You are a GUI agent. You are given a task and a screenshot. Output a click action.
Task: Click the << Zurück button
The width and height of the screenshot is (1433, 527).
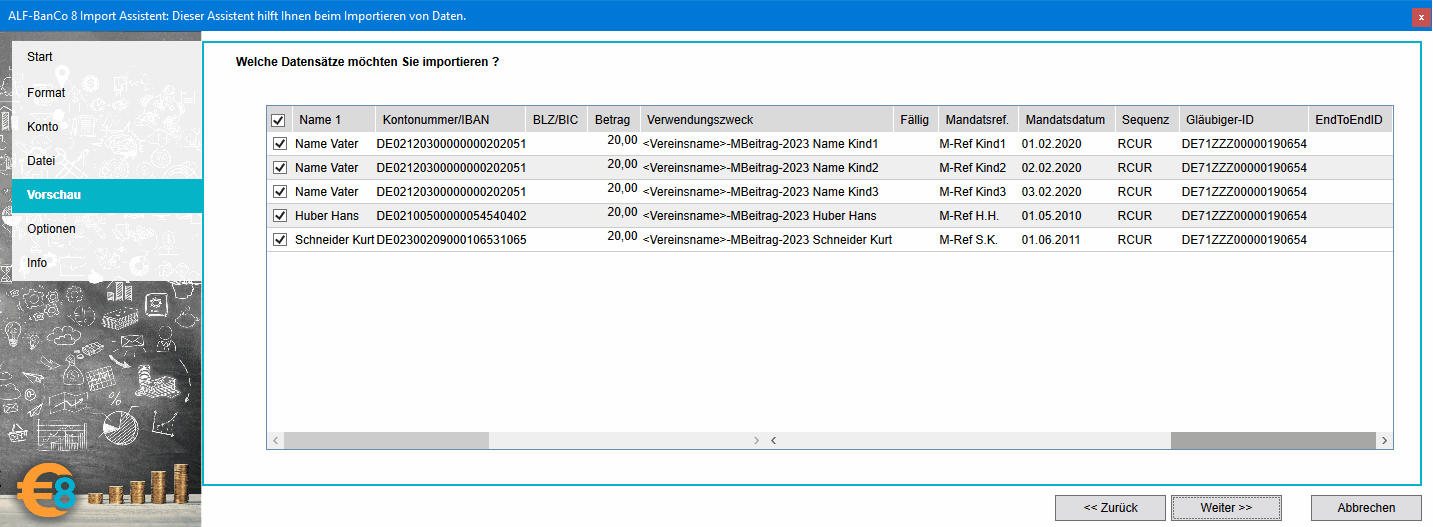click(1110, 508)
